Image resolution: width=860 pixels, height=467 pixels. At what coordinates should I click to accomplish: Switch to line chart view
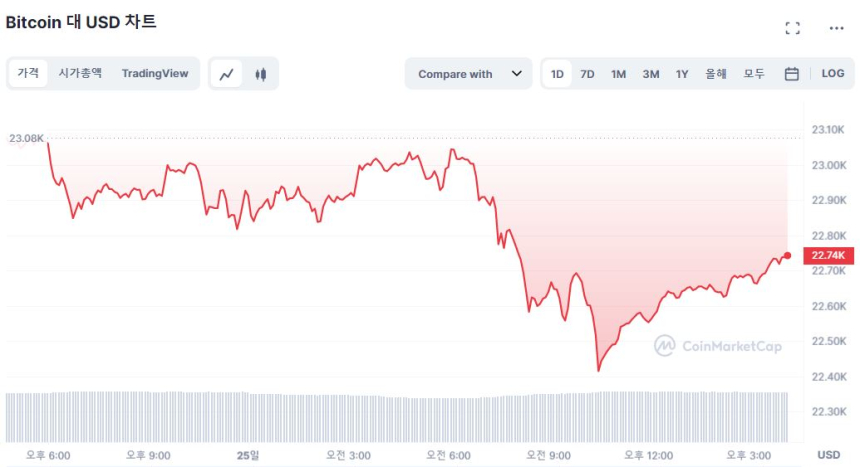[x=227, y=74]
